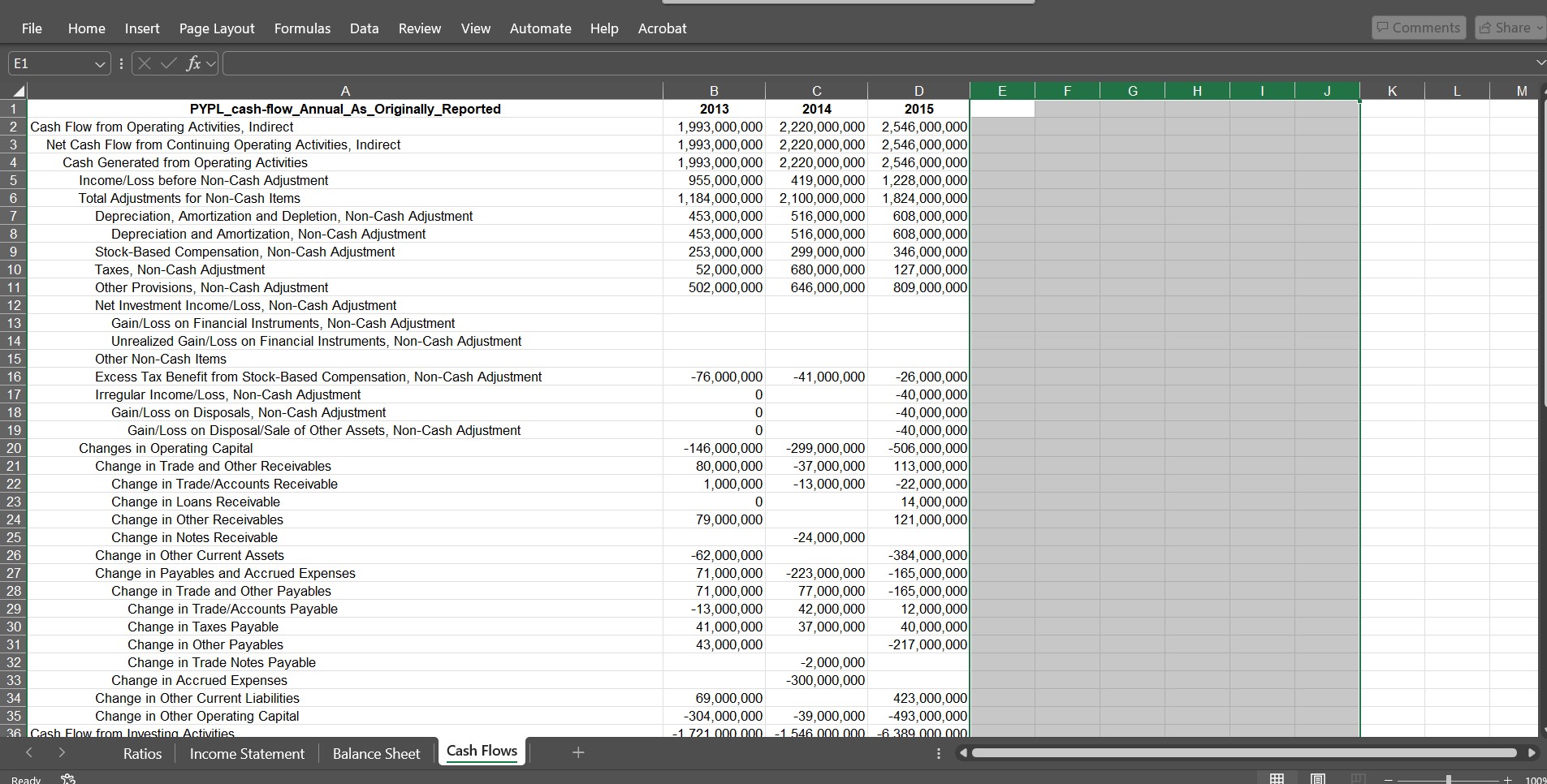Cancel the formula entry with the X icon
The width and height of the screenshot is (1547, 784).
click(145, 63)
